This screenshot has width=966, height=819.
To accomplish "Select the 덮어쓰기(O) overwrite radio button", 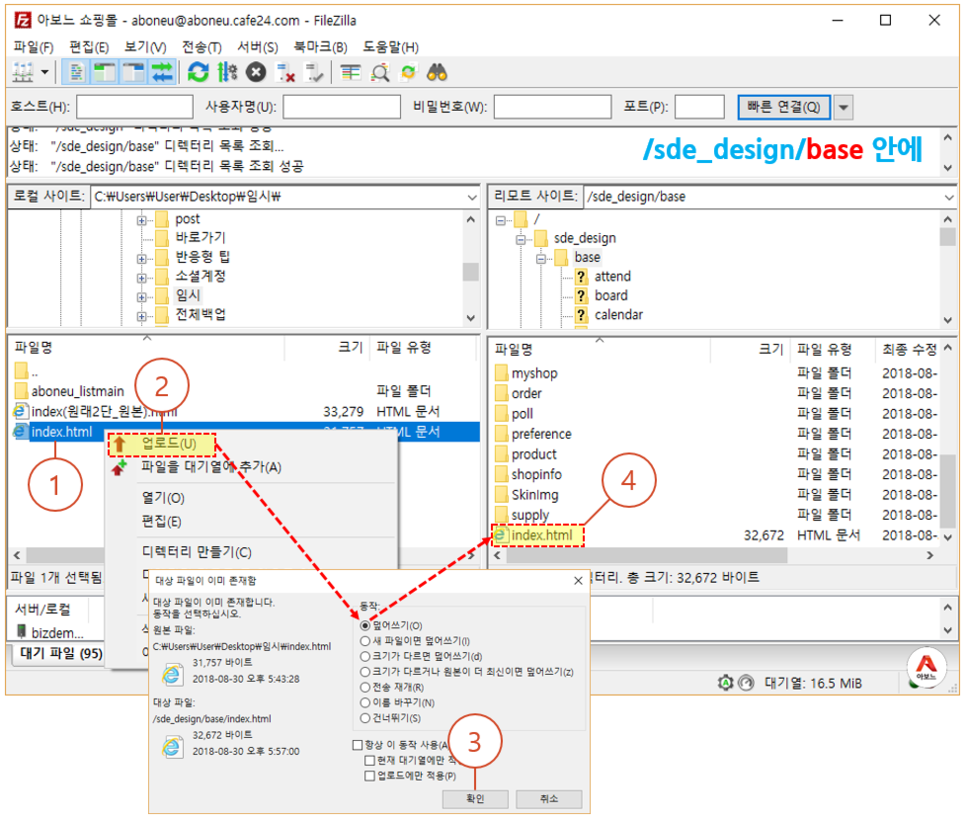I will [x=365, y=625].
